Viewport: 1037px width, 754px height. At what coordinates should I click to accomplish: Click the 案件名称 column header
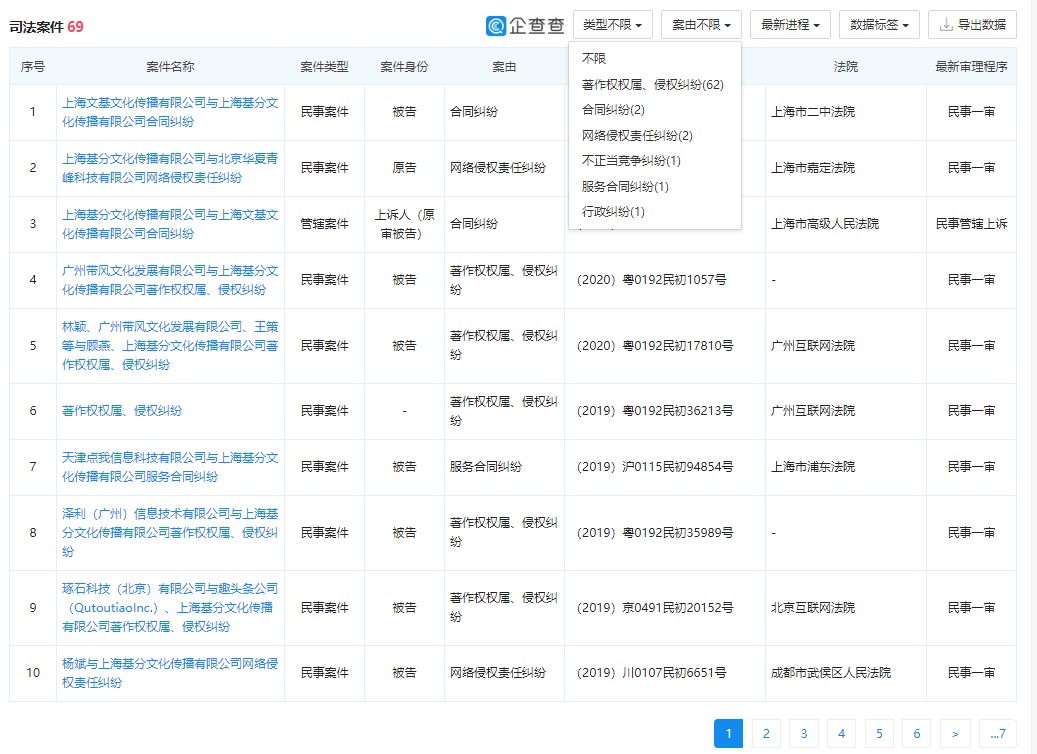pos(170,67)
